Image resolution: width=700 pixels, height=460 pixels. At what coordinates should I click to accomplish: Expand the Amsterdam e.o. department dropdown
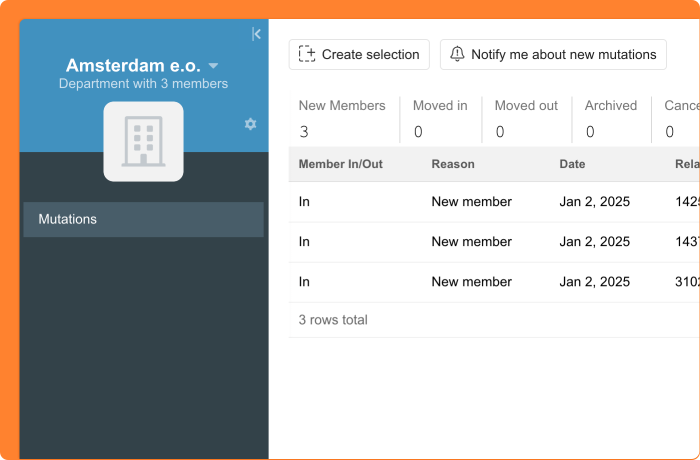pyautogui.click(x=213, y=66)
